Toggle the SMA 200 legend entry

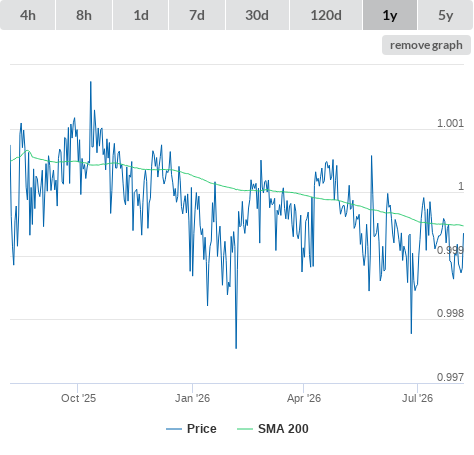tap(283, 428)
